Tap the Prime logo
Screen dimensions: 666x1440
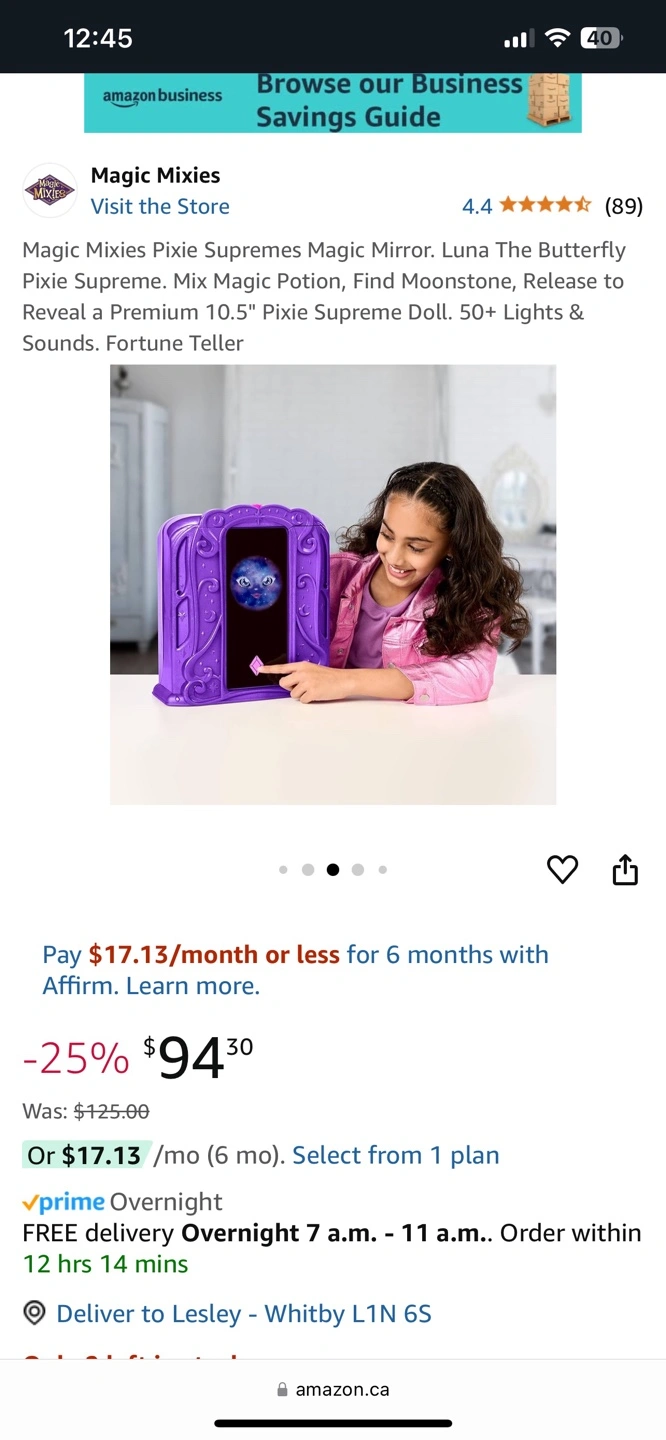63,1202
